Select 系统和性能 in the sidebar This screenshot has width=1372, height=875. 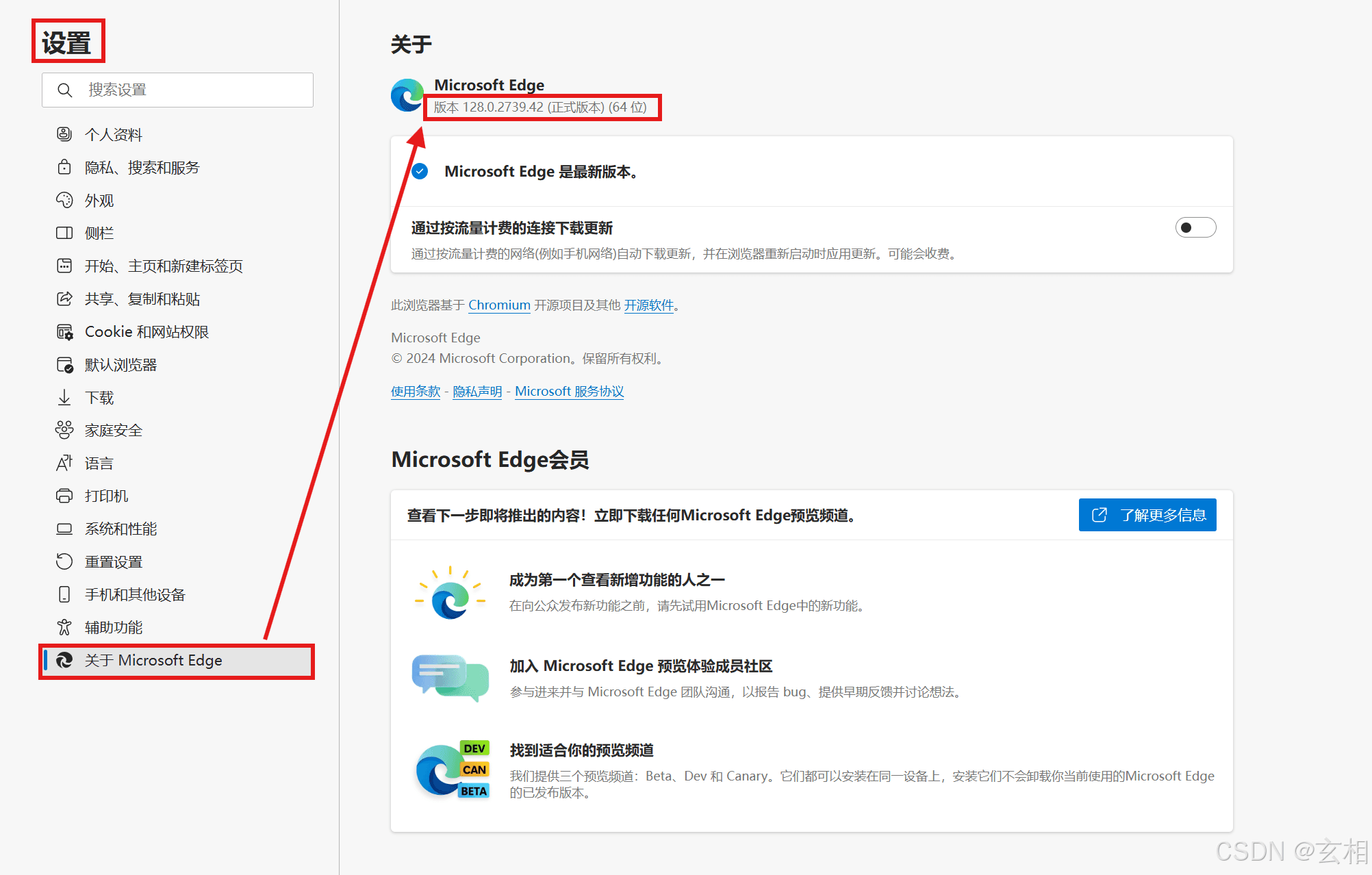click(x=120, y=529)
